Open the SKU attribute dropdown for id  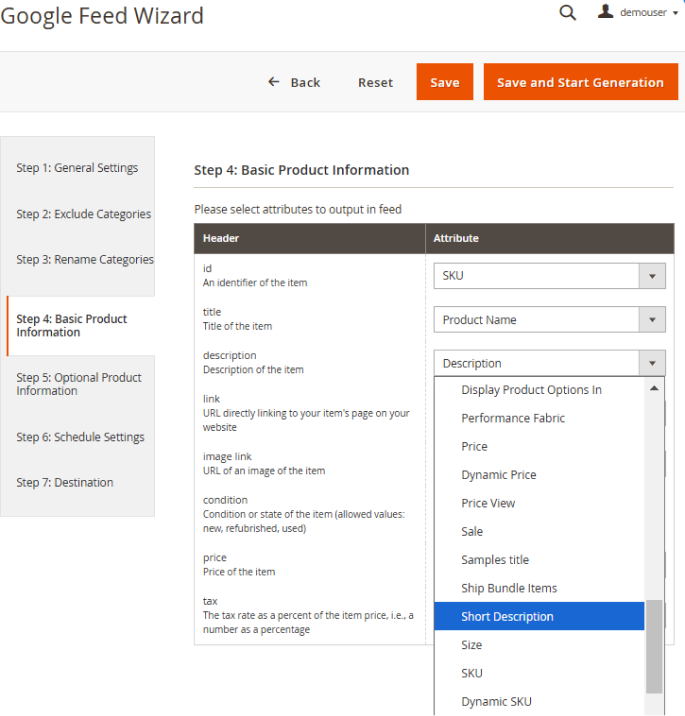tap(549, 276)
